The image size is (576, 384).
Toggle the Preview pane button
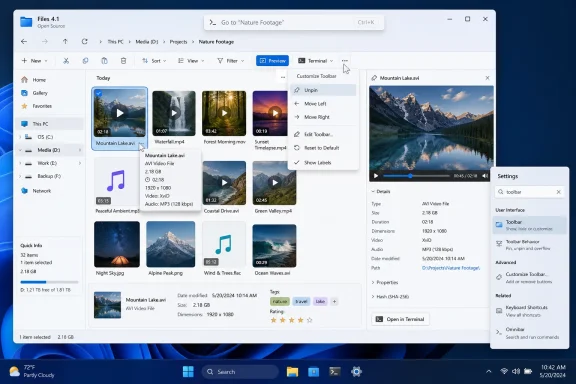tap(273, 61)
